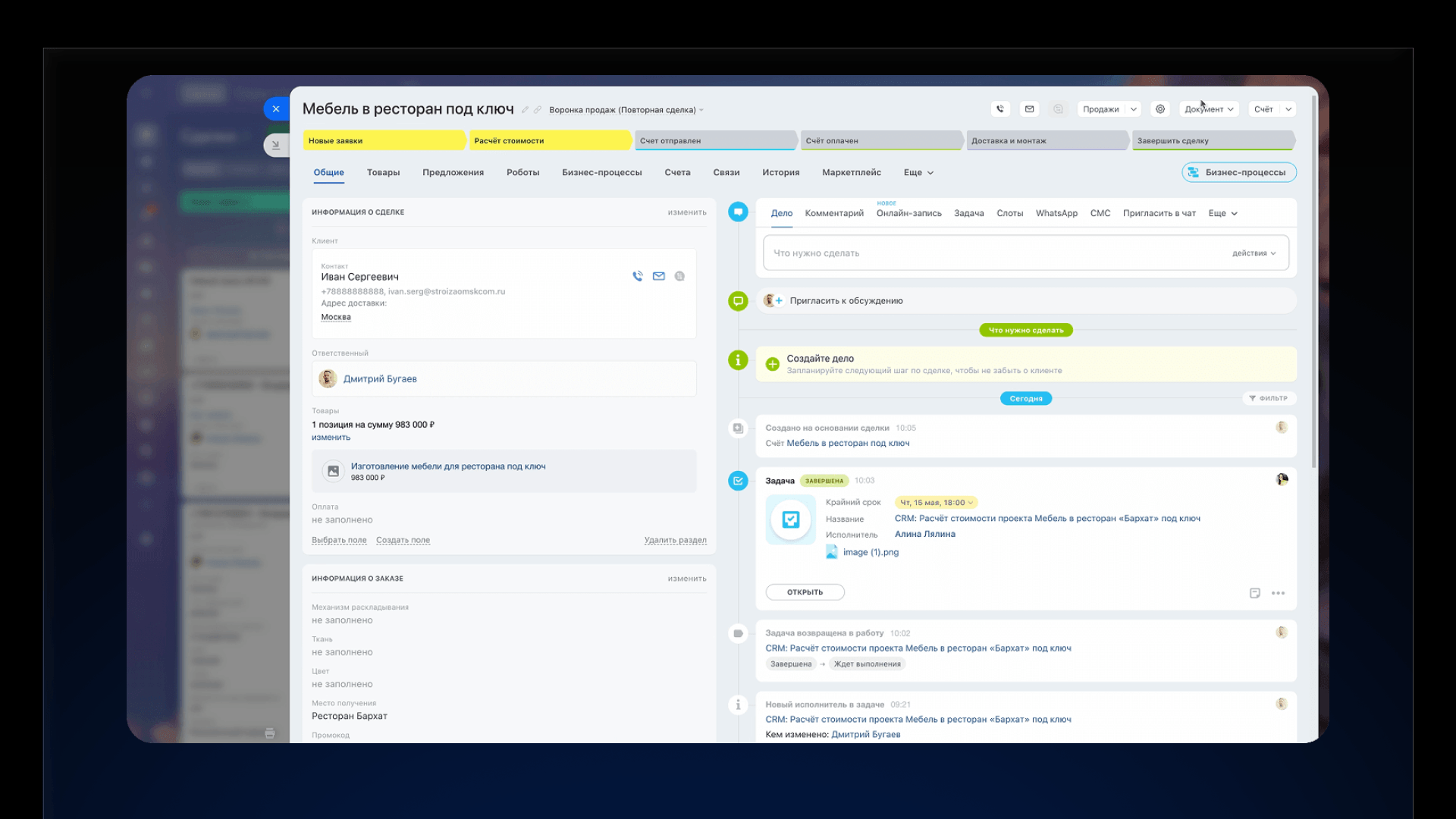Viewport: 1456px width, 819px height.
Task: Set stage to Новые заявки
Action: 384,140
